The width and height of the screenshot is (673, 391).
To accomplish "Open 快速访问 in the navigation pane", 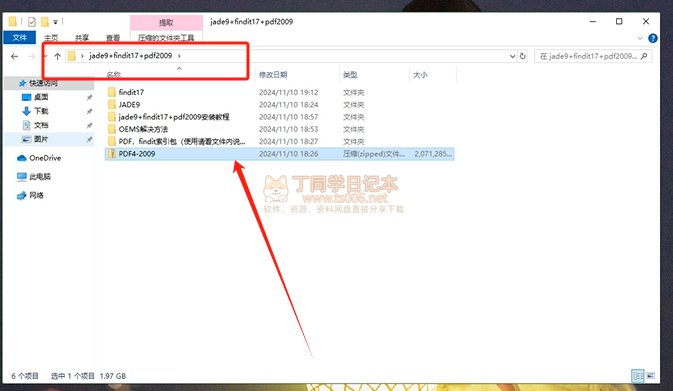I will coord(43,83).
